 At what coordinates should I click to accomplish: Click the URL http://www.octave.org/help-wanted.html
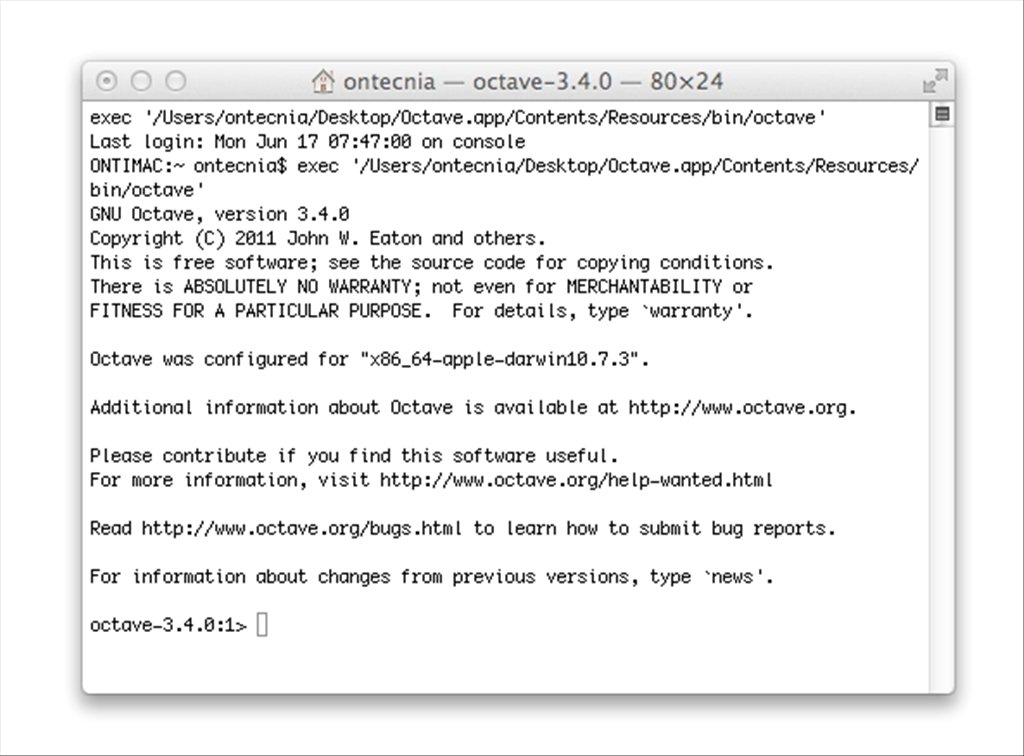coord(576,480)
